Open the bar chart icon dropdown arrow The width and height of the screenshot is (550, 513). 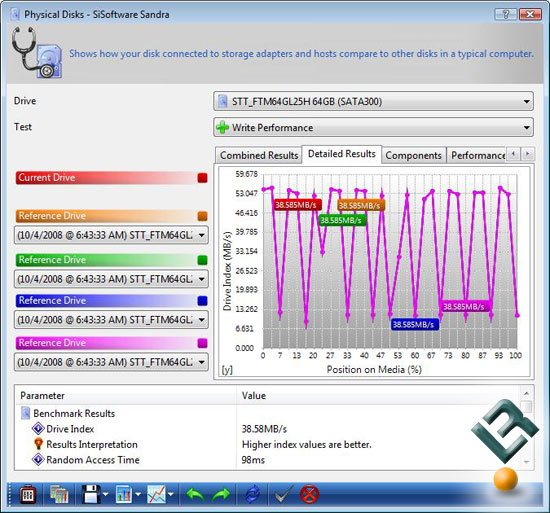click(138, 494)
